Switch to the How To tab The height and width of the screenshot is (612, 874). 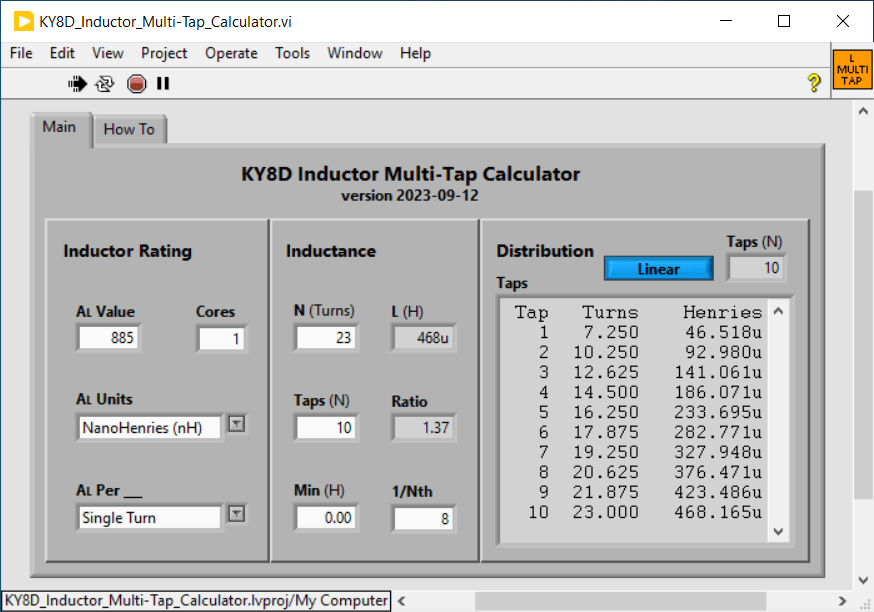(x=130, y=129)
